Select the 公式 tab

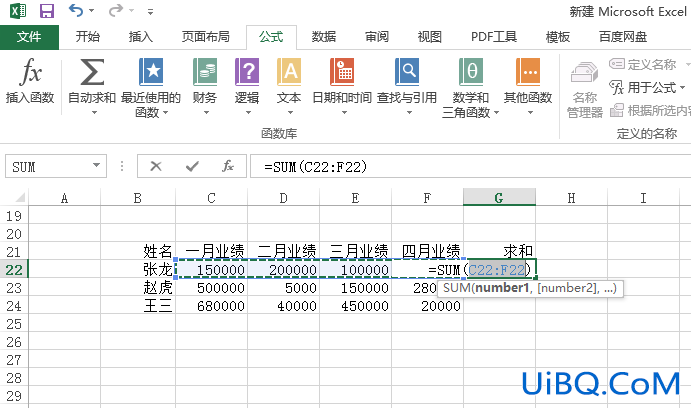tap(271, 37)
